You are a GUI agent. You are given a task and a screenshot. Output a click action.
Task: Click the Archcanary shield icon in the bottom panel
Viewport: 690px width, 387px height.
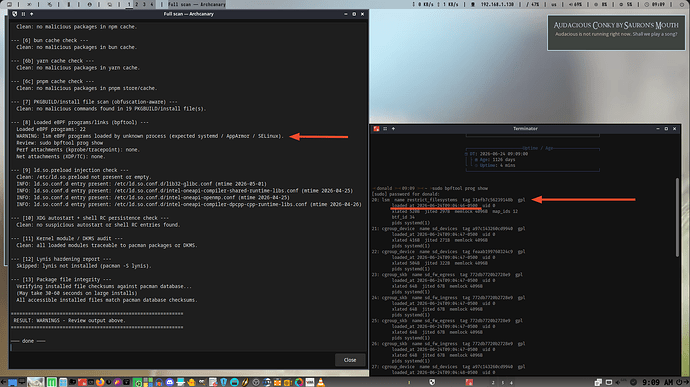point(432,382)
